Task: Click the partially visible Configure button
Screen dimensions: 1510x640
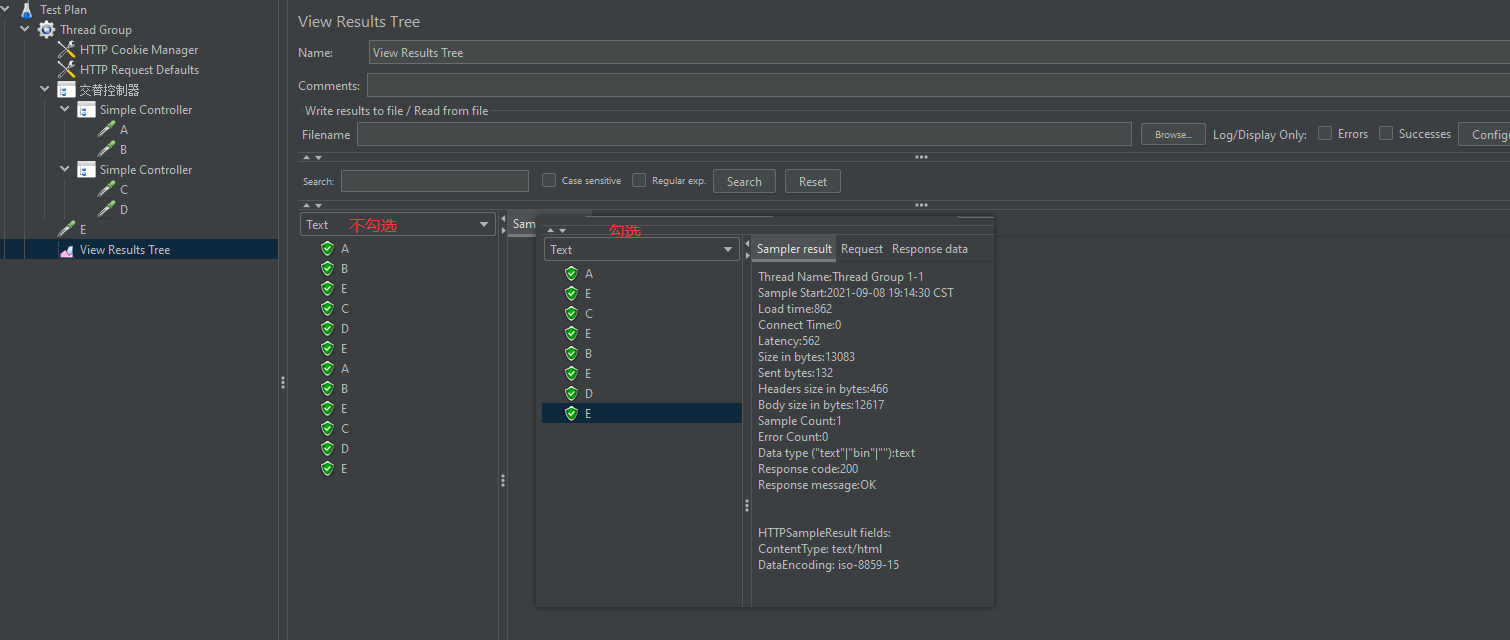Action: (1484, 134)
